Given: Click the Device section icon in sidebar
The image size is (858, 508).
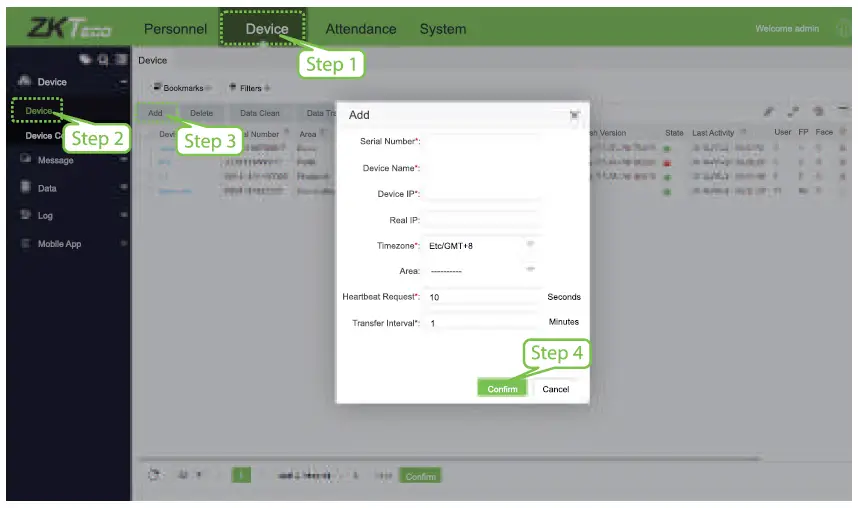Looking at the screenshot, I should click(24, 81).
